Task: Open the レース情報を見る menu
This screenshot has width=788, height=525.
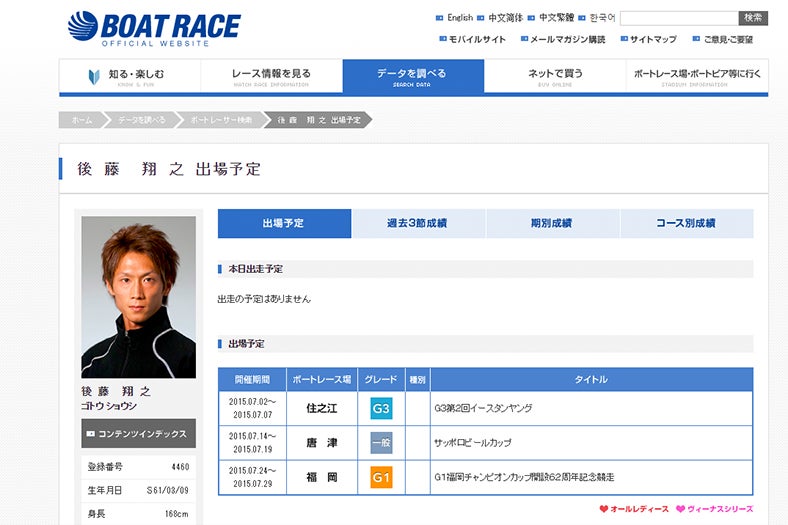Action: pos(271,76)
